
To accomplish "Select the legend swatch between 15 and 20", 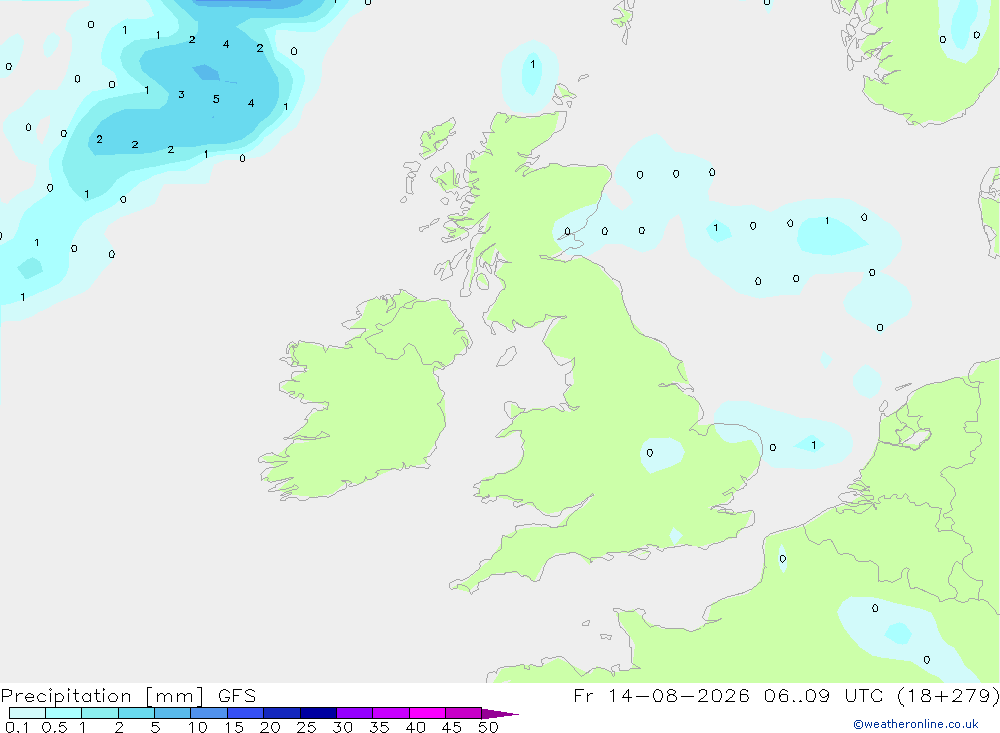I will (x=245, y=713).
